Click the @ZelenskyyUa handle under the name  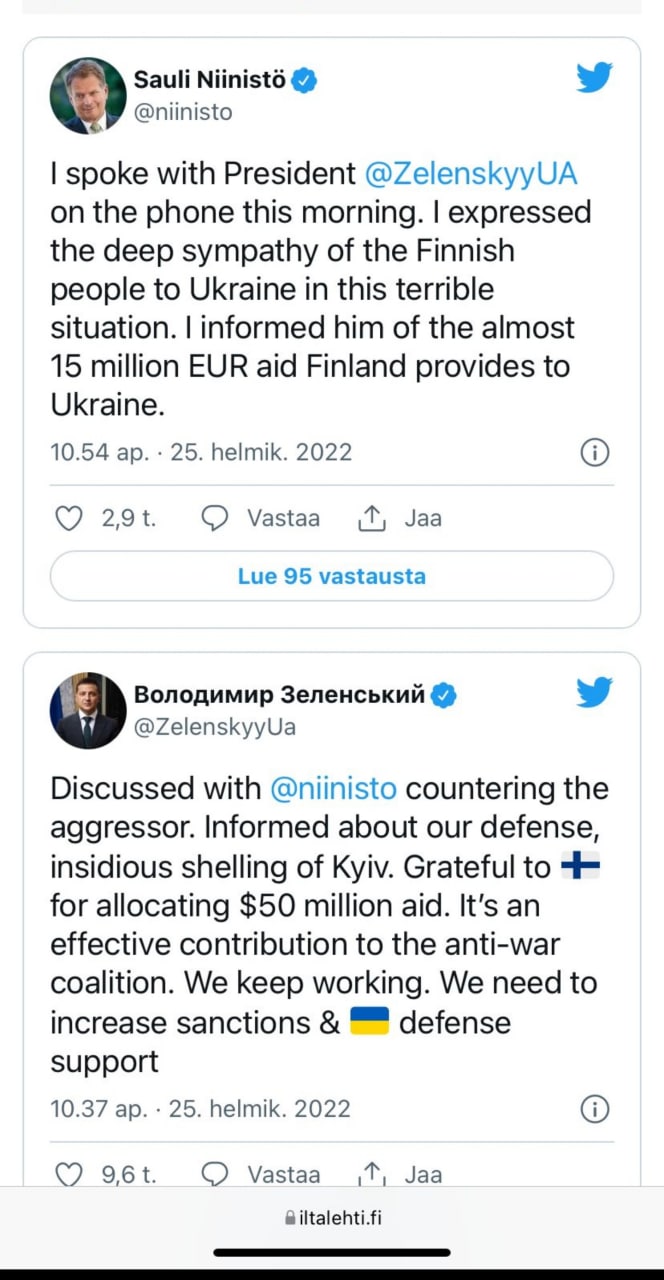[215, 727]
